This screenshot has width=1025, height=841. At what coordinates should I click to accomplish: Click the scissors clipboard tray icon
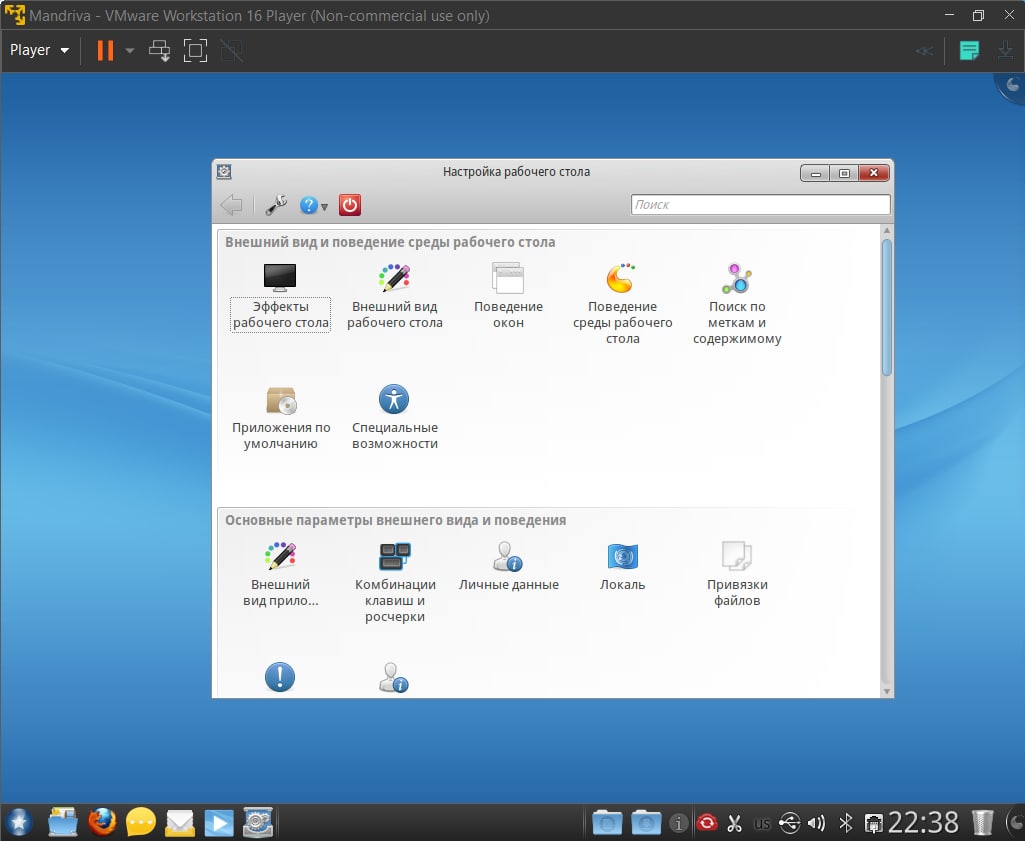(735, 823)
